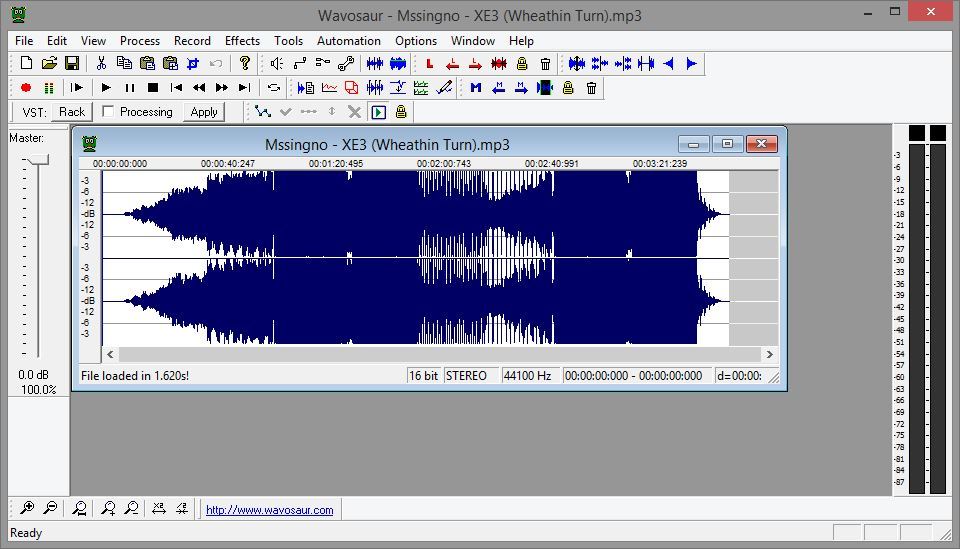Open the spectrum analysis graph icon
This screenshot has width=960, height=549.
pos(329,88)
